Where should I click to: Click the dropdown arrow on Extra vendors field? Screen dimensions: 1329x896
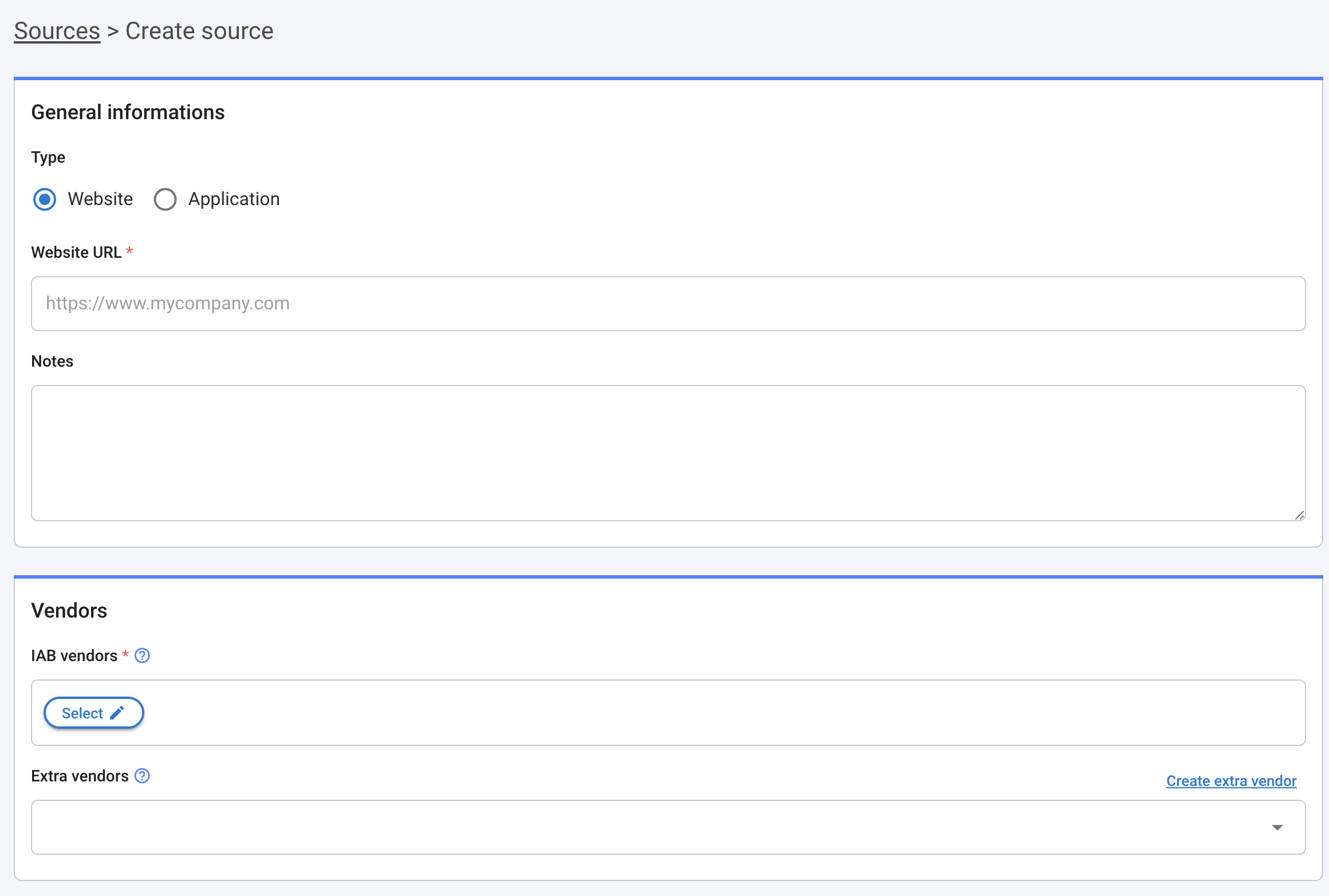click(x=1278, y=827)
